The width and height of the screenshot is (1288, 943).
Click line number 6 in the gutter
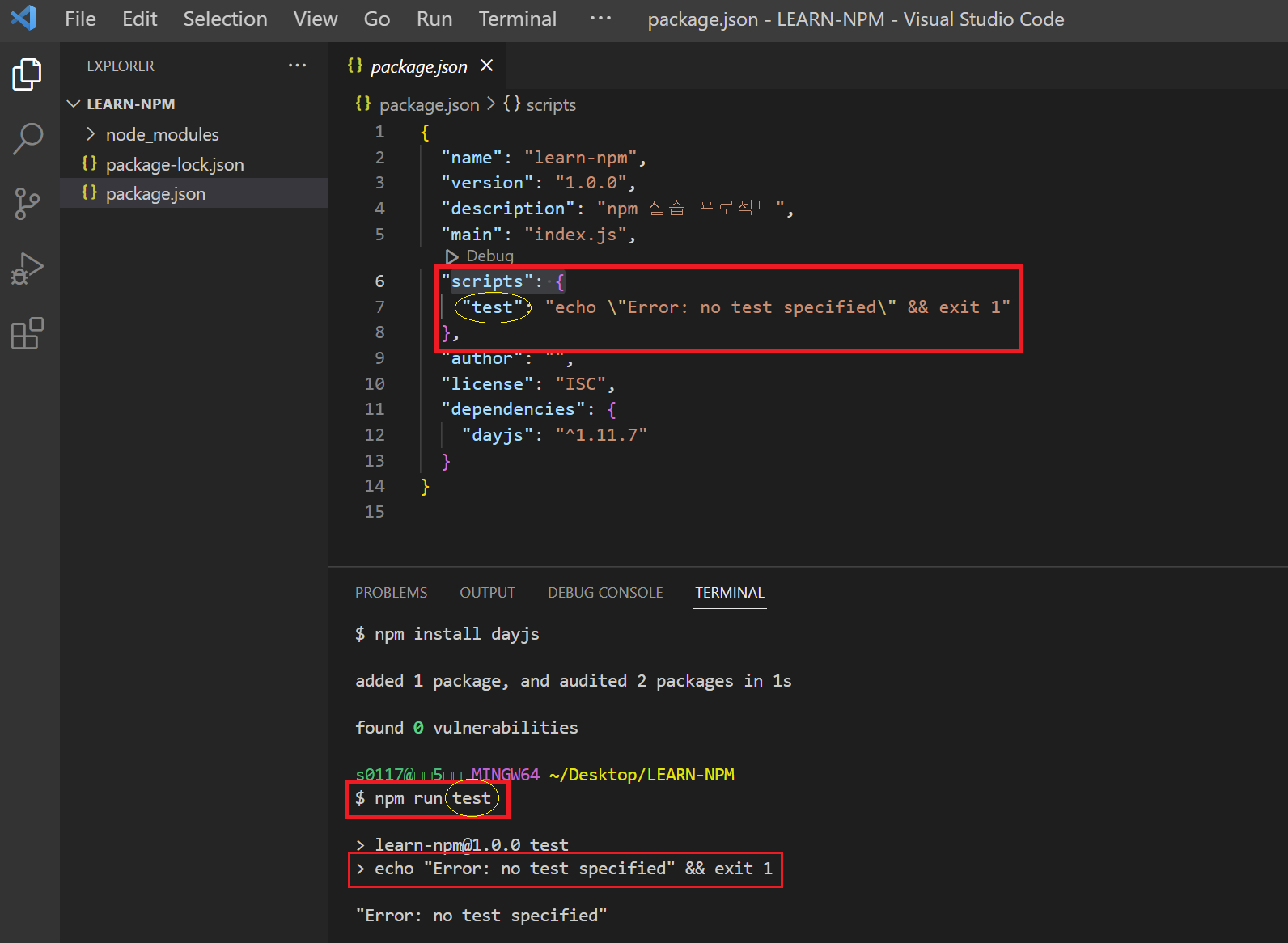[x=379, y=281]
